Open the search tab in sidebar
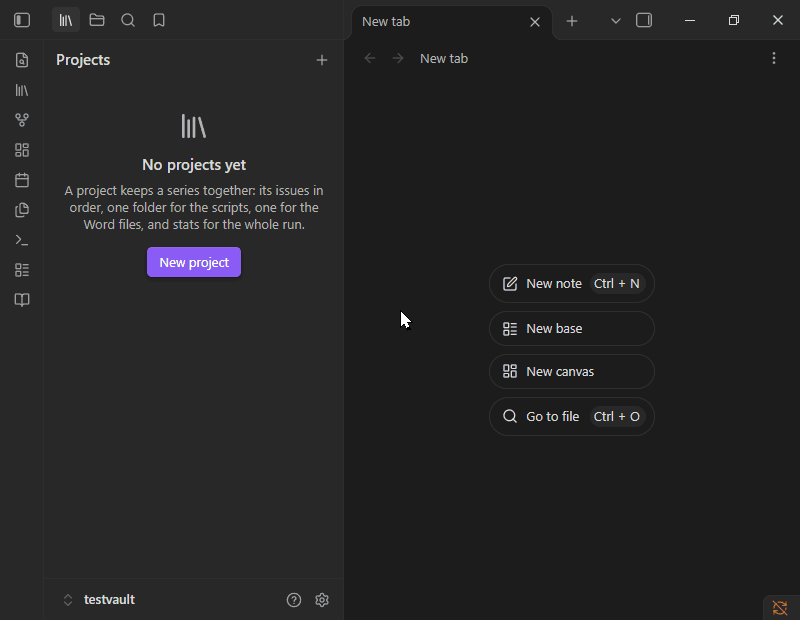 tap(128, 20)
